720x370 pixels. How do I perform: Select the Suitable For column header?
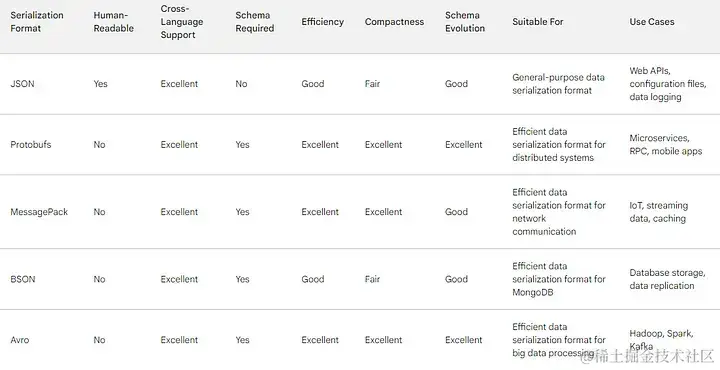[x=538, y=22]
